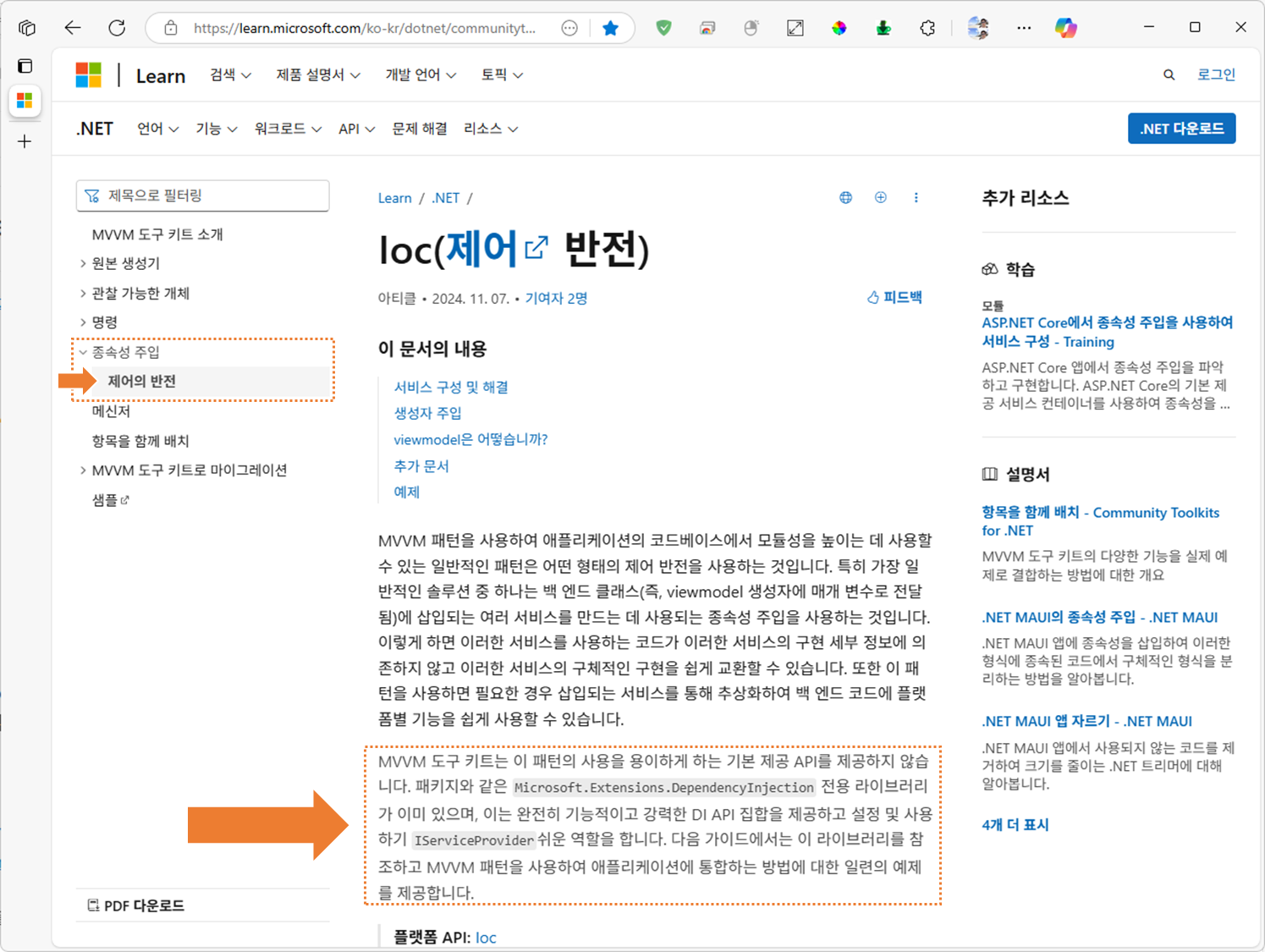Image resolution: width=1265 pixels, height=952 pixels.
Task: Open the browser Extensions puzzle icon
Action: (927, 28)
